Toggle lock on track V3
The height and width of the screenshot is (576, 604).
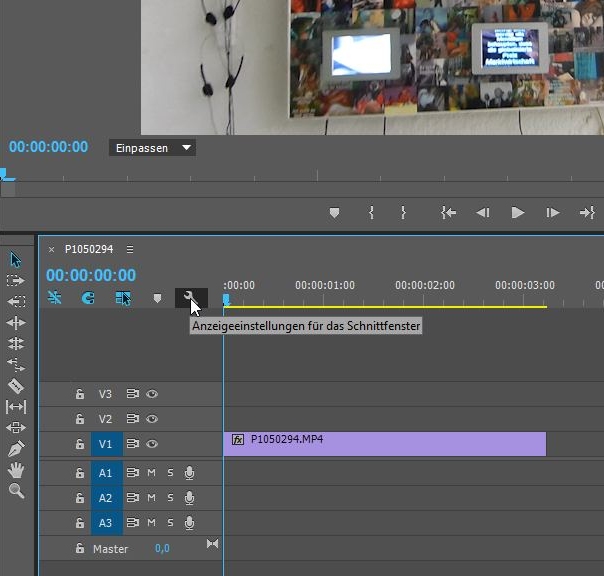pyautogui.click(x=80, y=394)
